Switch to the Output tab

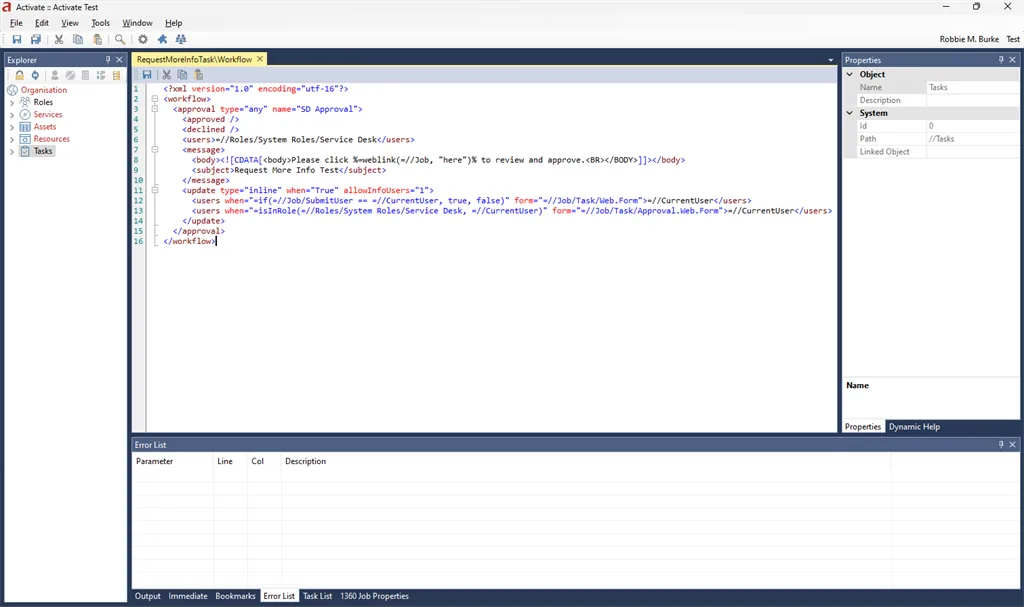tap(148, 596)
